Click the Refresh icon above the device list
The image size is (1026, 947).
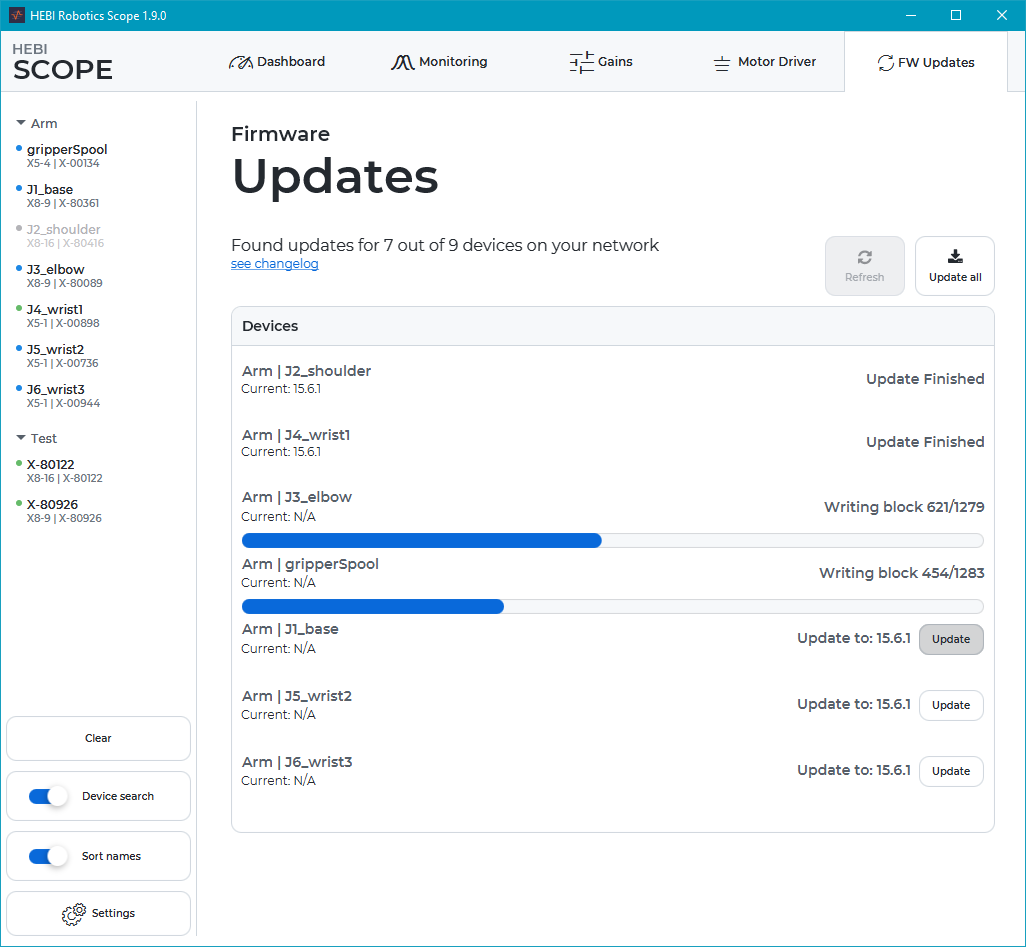pos(864,256)
